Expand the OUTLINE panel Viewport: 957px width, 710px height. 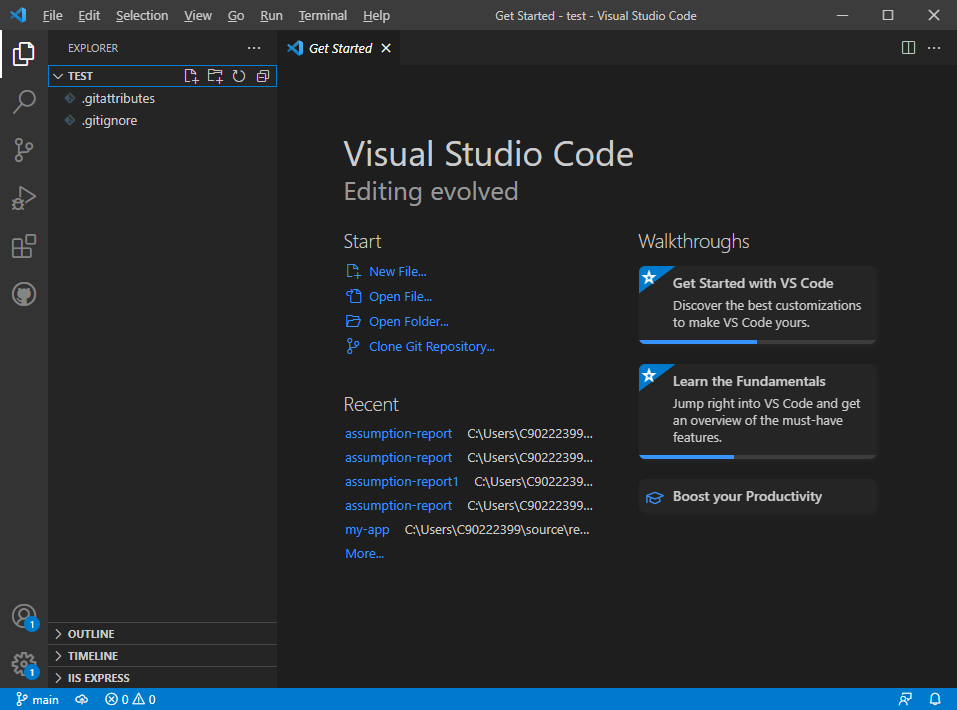tap(90, 634)
